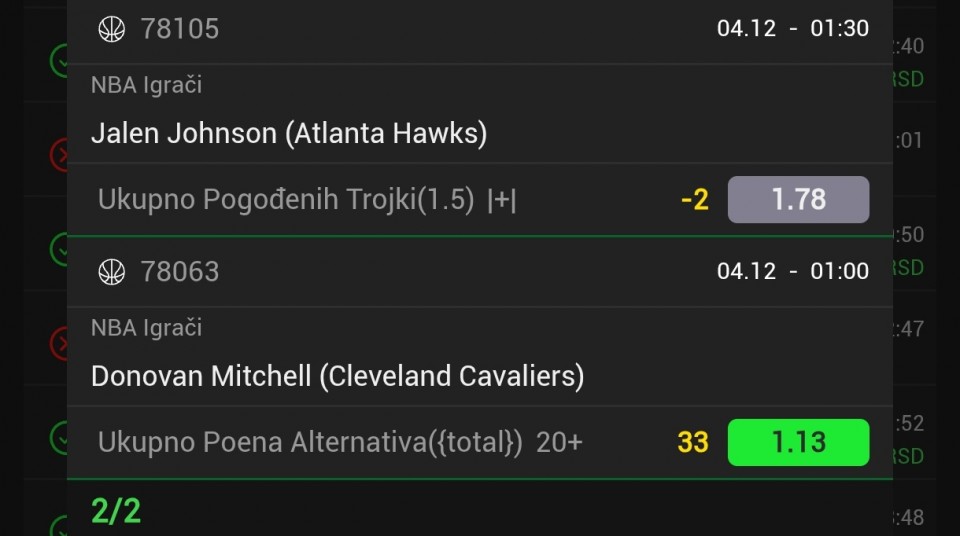Select Jalen Johnson (Atlanta Hawks) row
Viewport: 960px width, 536px height.
click(x=289, y=133)
